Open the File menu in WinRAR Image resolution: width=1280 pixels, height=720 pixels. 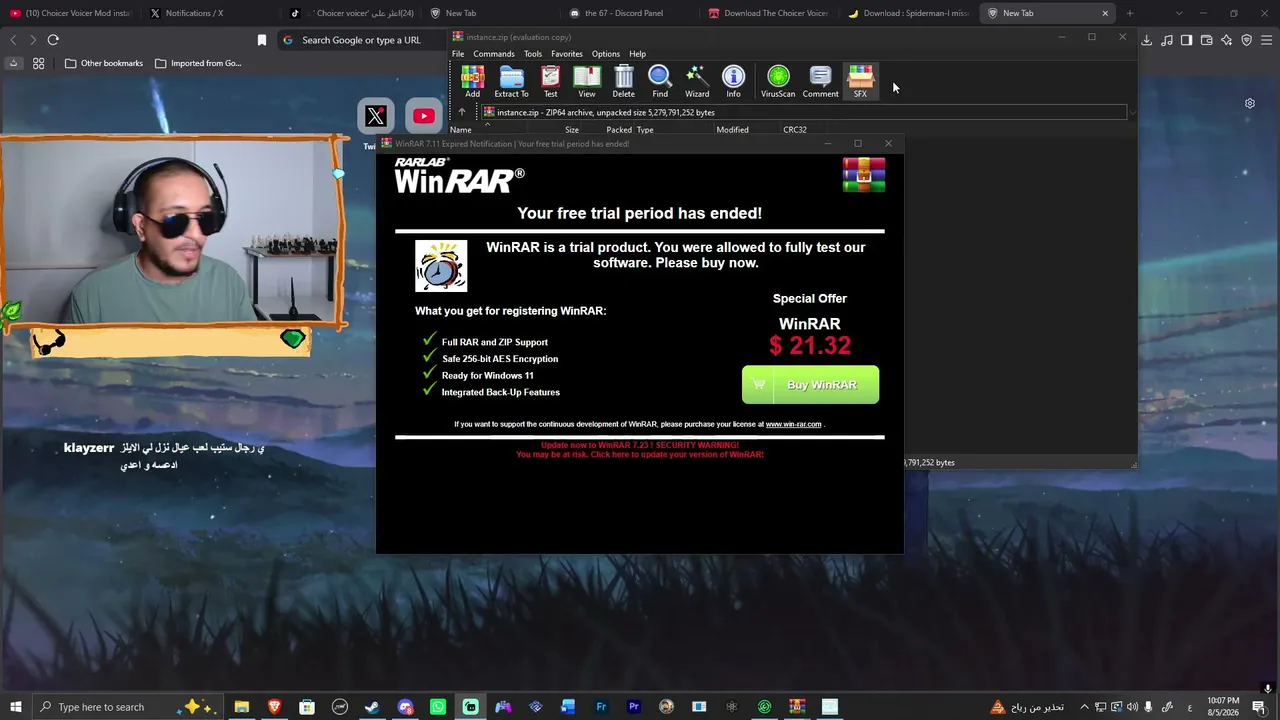click(458, 54)
